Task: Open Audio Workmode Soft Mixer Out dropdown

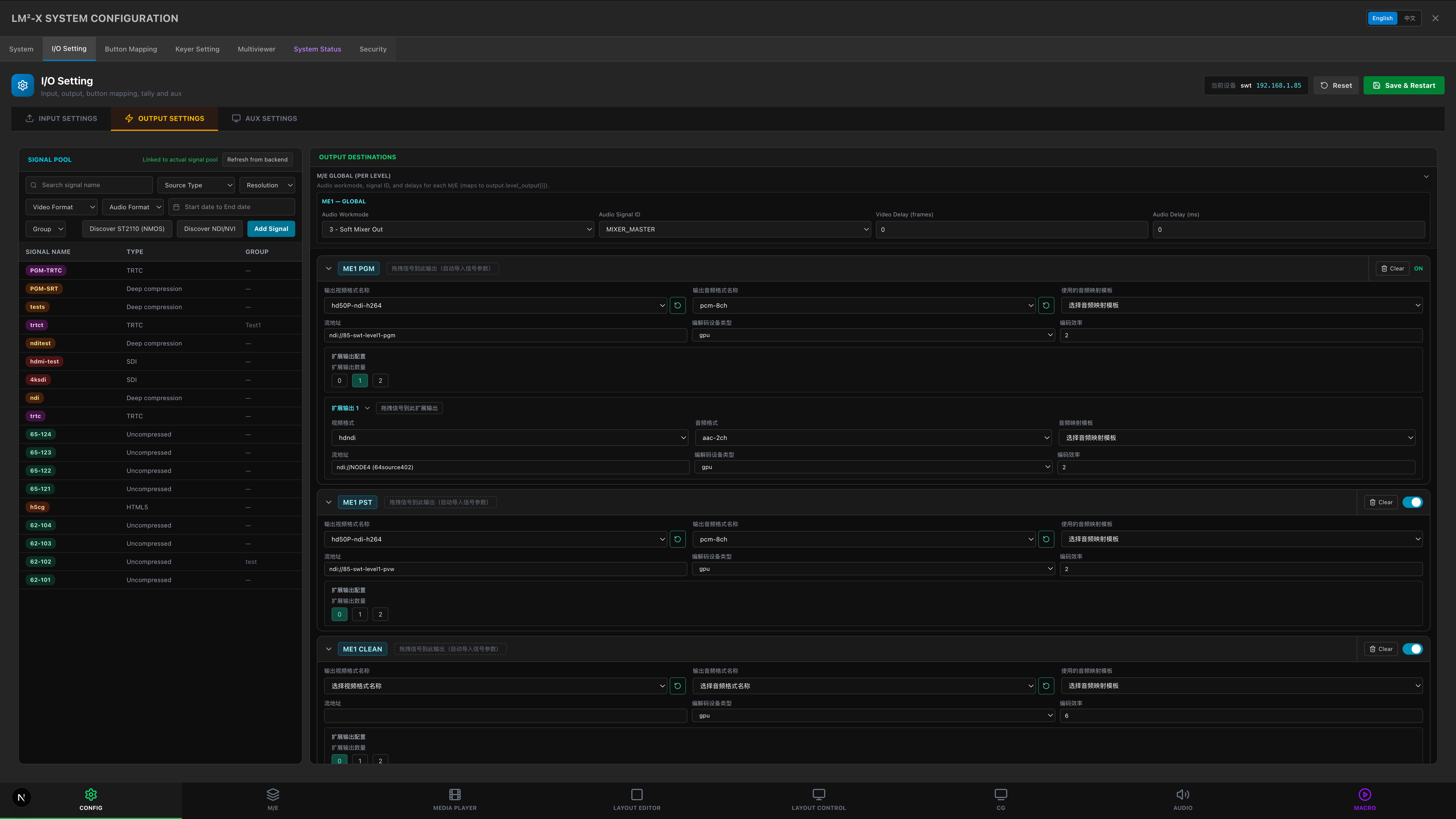Action: pos(458,229)
